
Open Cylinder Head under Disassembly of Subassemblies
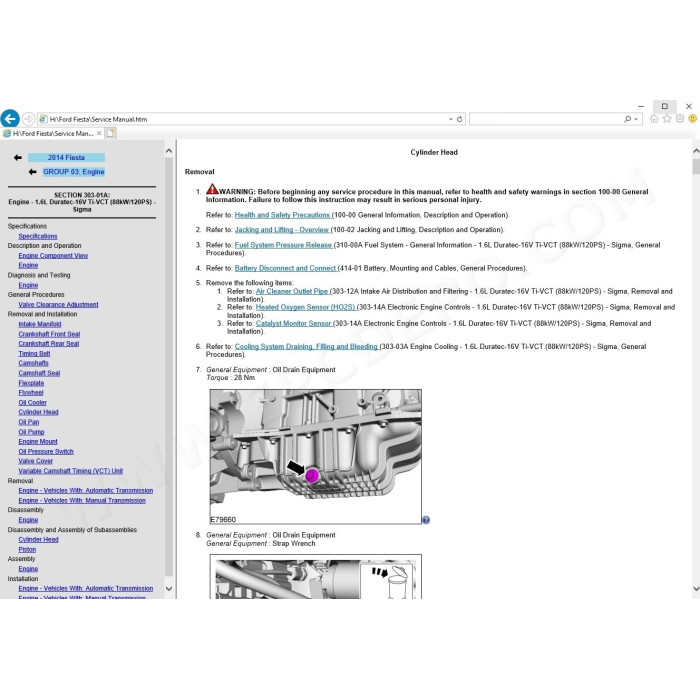(38, 539)
